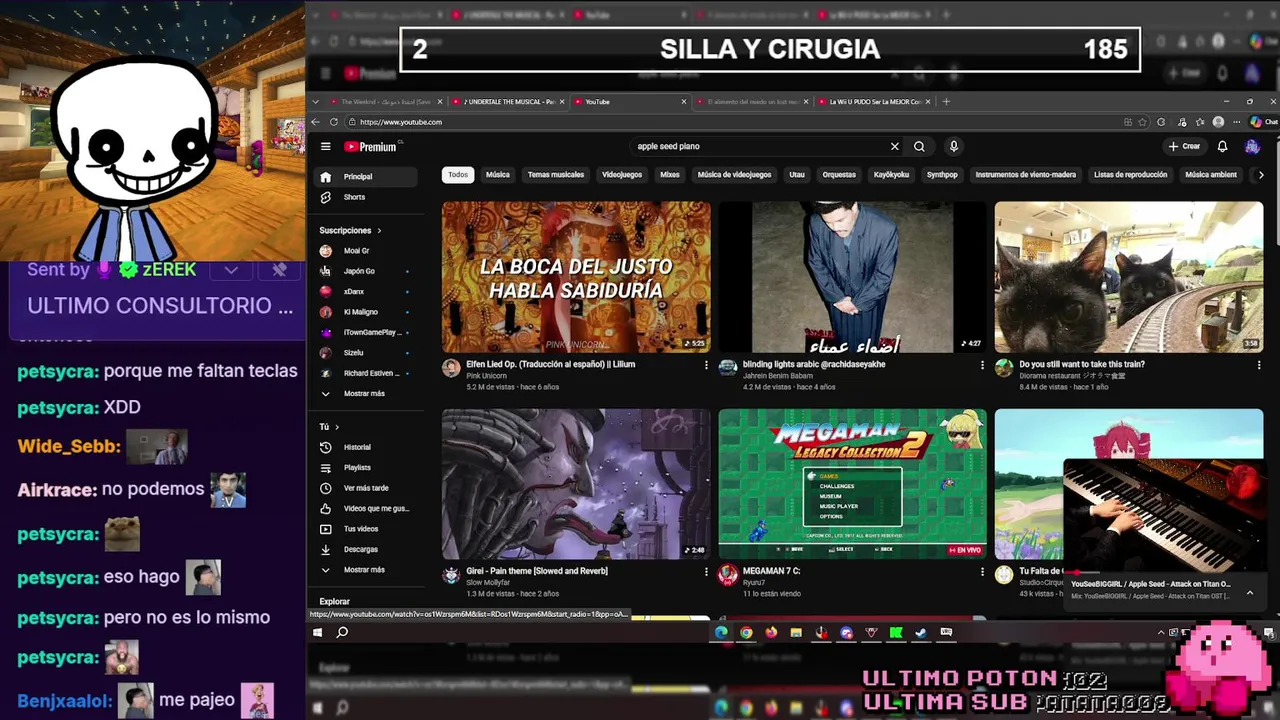Image resolution: width=1280 pixels, height=720 pixels.
Task: Open Videos que me gustan in sidebar
Action: (366, 508)
